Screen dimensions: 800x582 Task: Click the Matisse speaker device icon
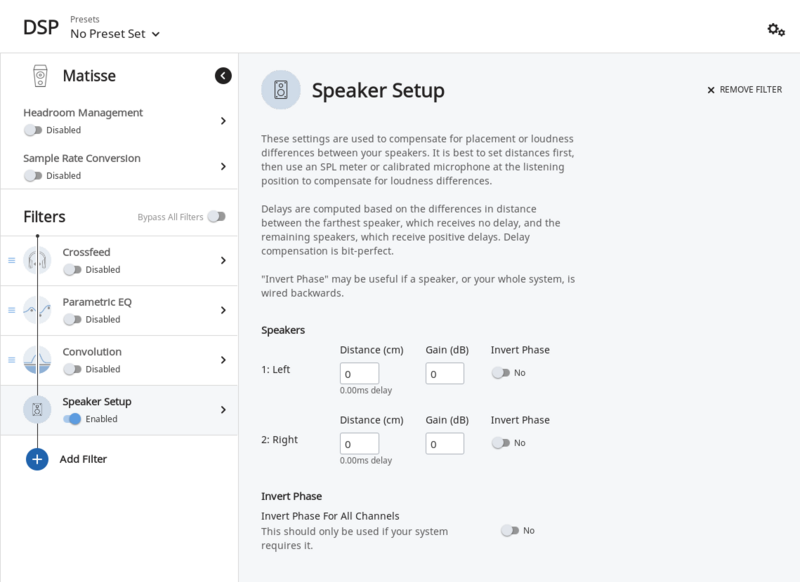(40, 75)
